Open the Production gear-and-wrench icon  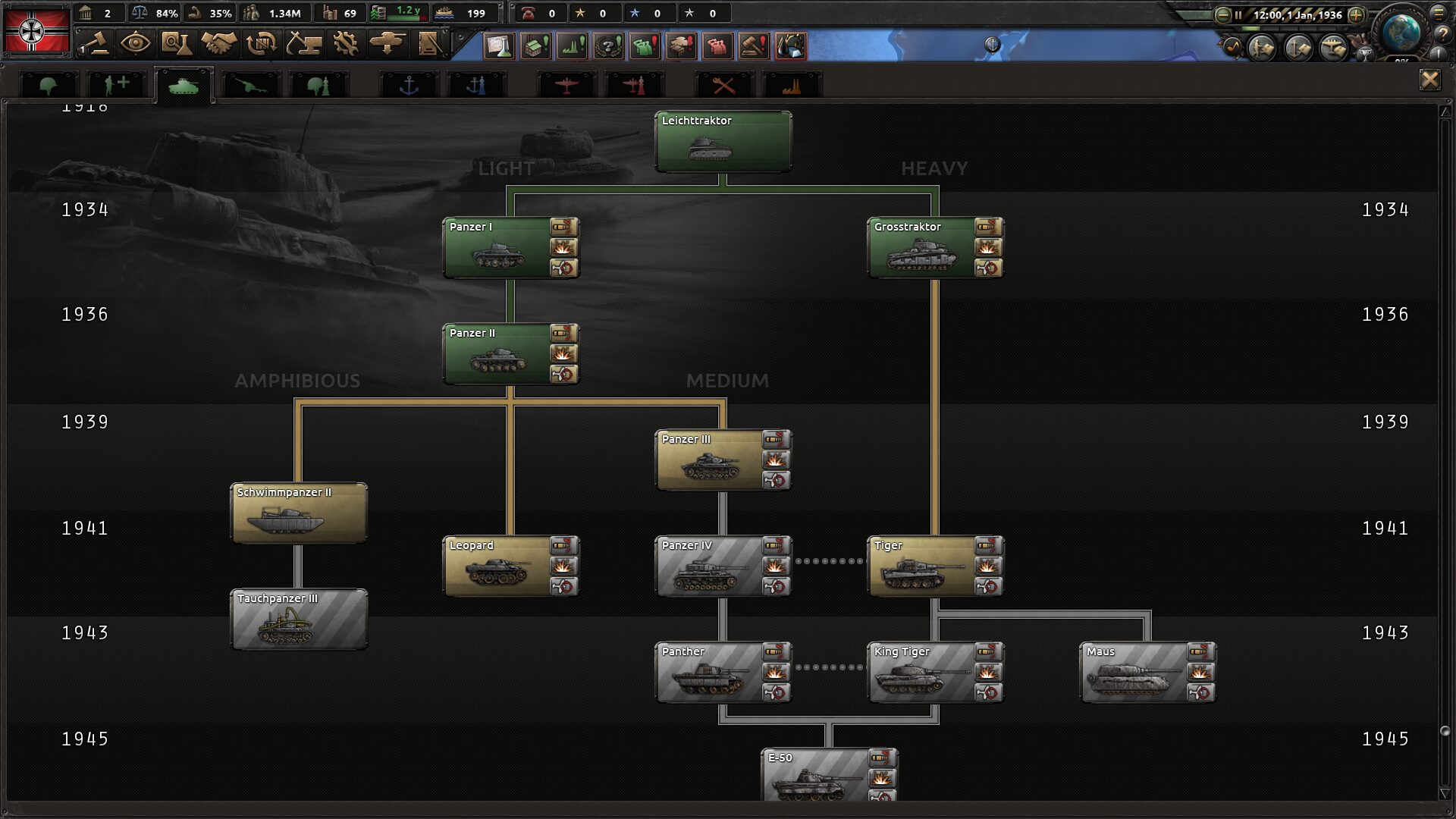pyautogui.click(x=347, y=43)
